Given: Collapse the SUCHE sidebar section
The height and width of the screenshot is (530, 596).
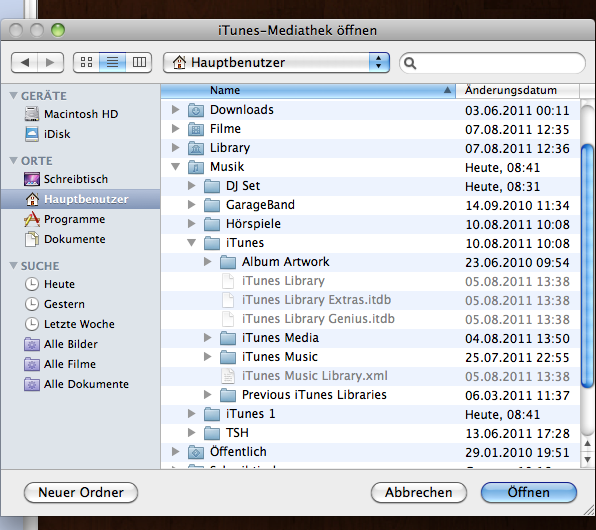Looking at the screenshot, I should click(x=13, y=265).
